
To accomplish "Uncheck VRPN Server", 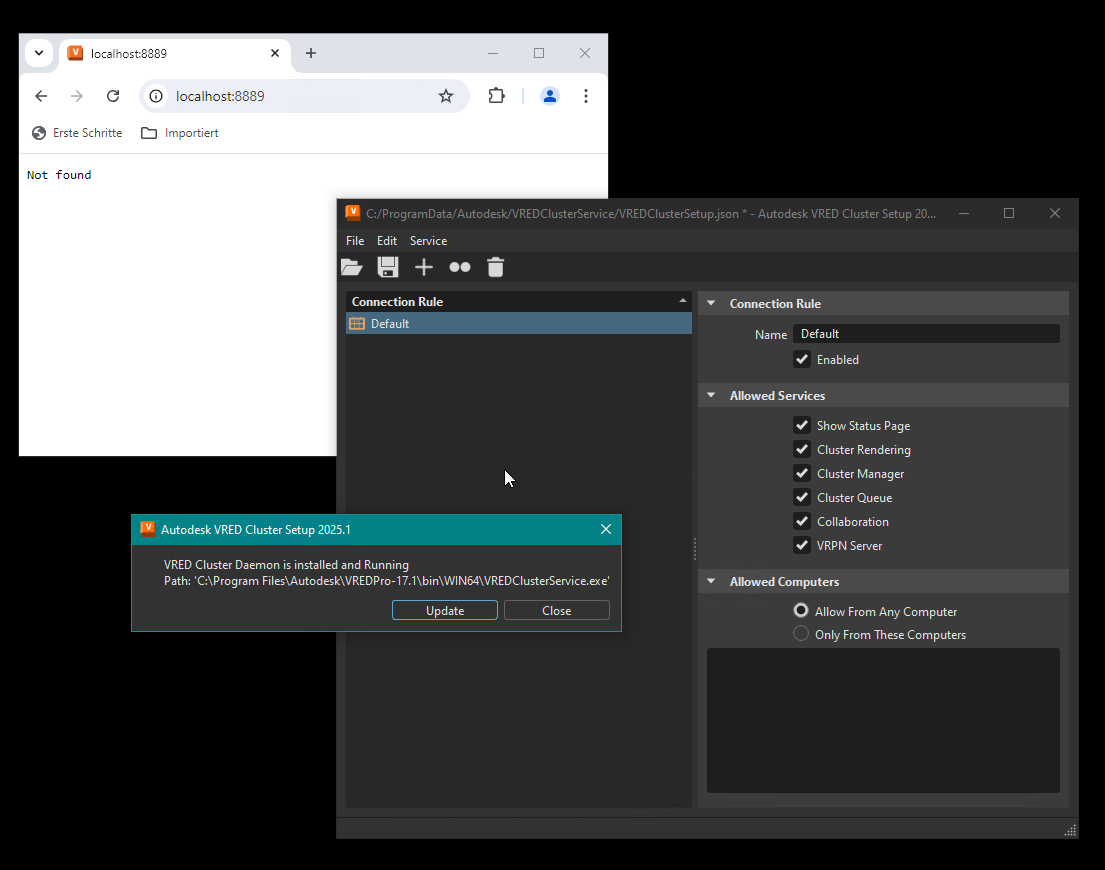I will pyautogui.click(x=802, y=545).
